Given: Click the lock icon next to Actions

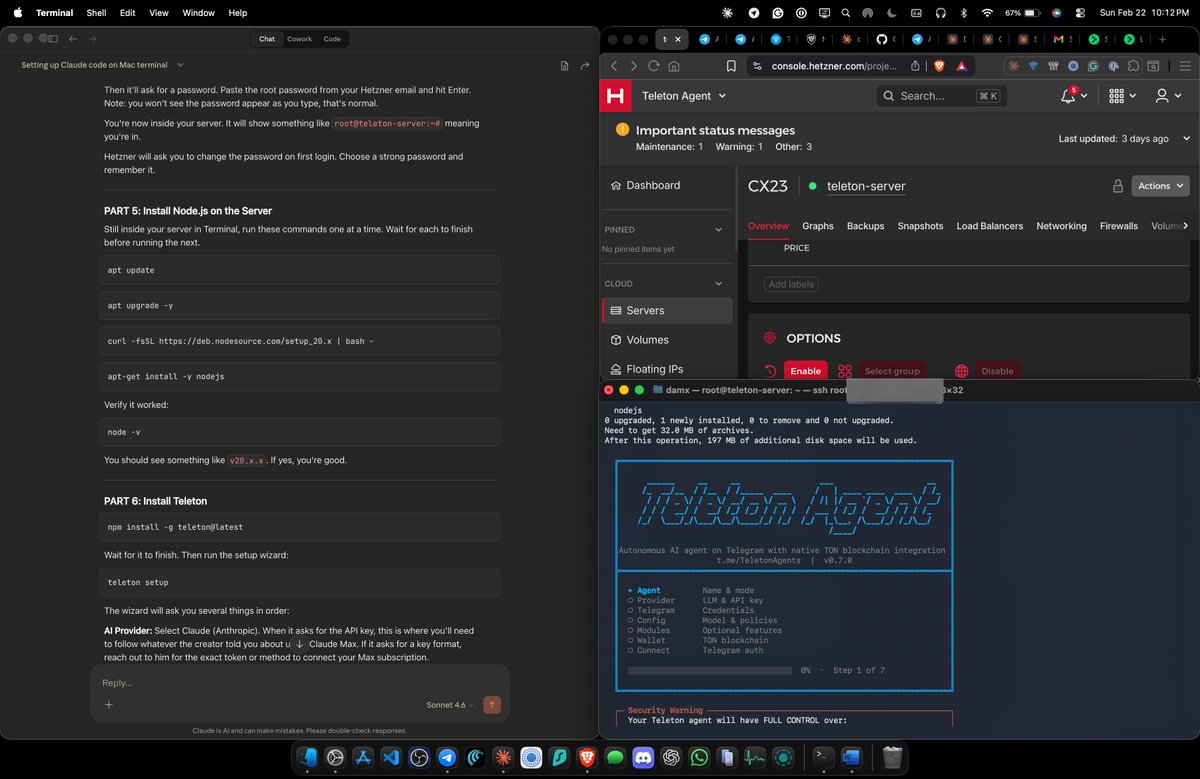Looking at the screenshot, I should click(x=1118, y=186).
